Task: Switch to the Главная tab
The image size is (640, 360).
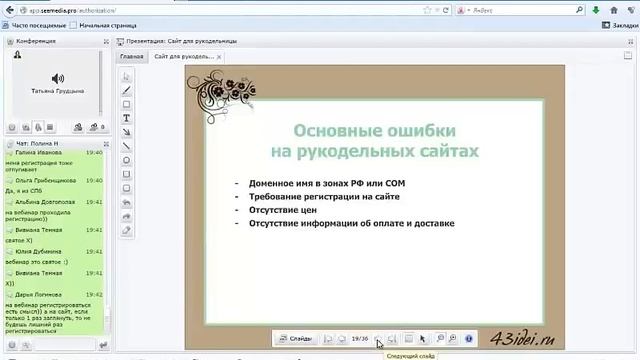Action: coord(131,56)
